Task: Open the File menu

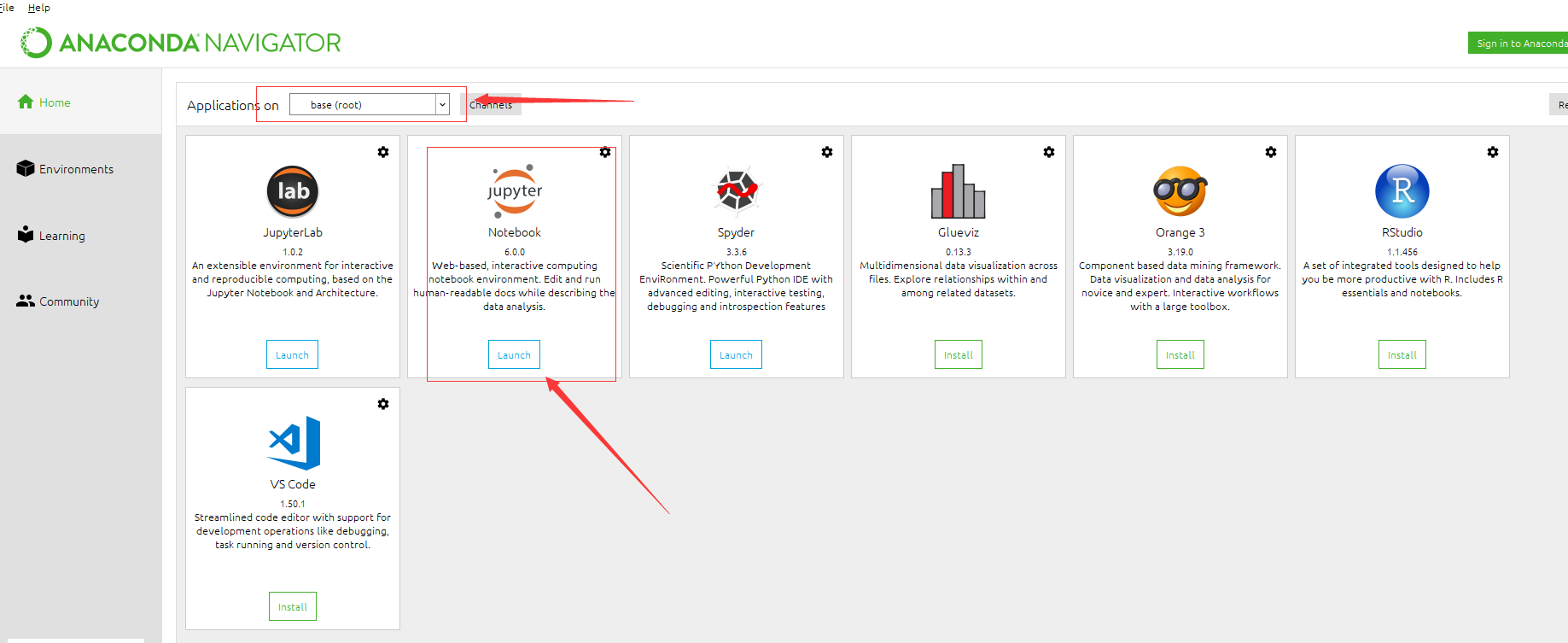Action: coord(7,8)
